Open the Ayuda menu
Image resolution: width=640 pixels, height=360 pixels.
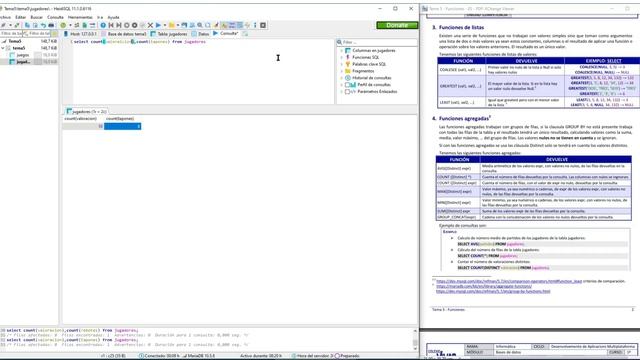(x=113, y=17)
